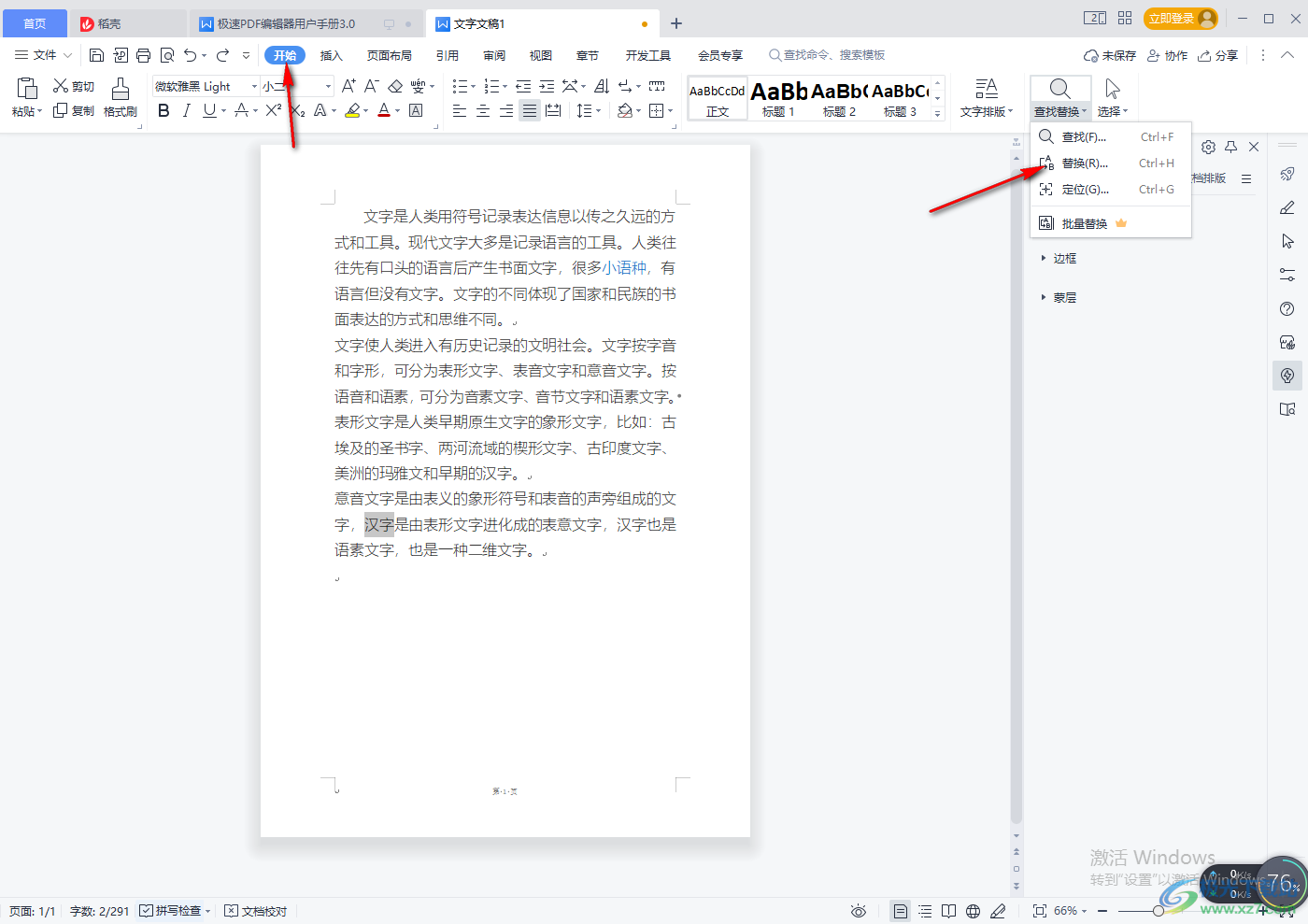
Task: Click the settings gear in side panel
Action: (1208, 147)
